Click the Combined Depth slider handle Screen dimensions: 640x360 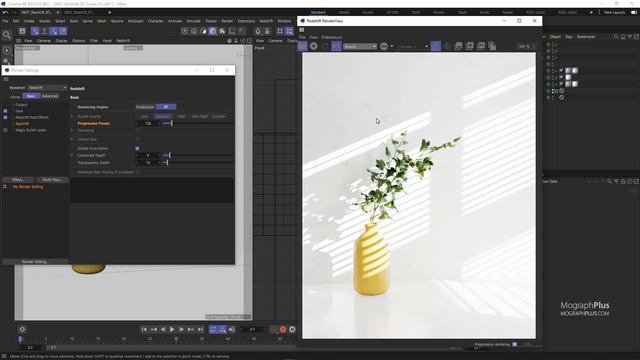169,156
